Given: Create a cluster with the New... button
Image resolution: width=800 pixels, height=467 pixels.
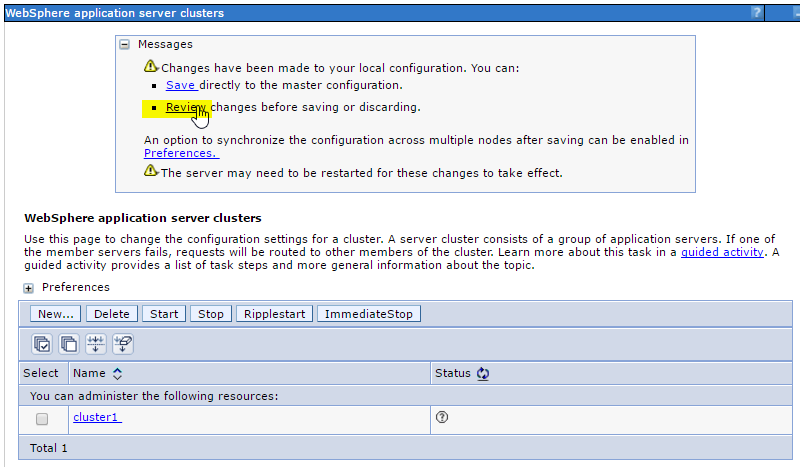Looking at the screenshot, I should point(56,314).
